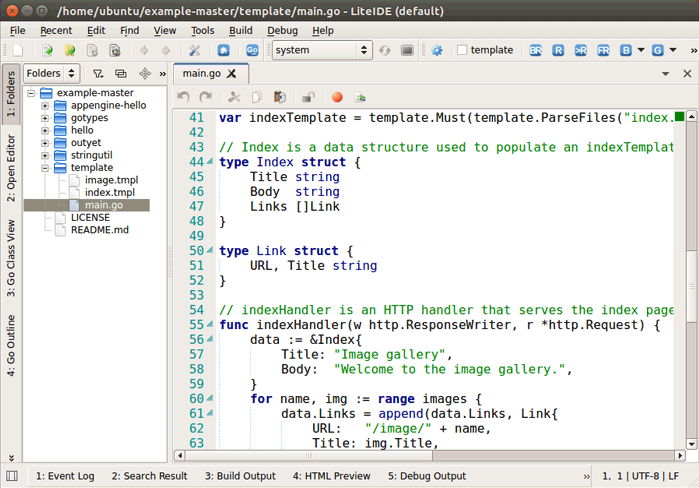Click the lock icon in editor toolbar
699x488 pixels.
[x=309, y=97]
